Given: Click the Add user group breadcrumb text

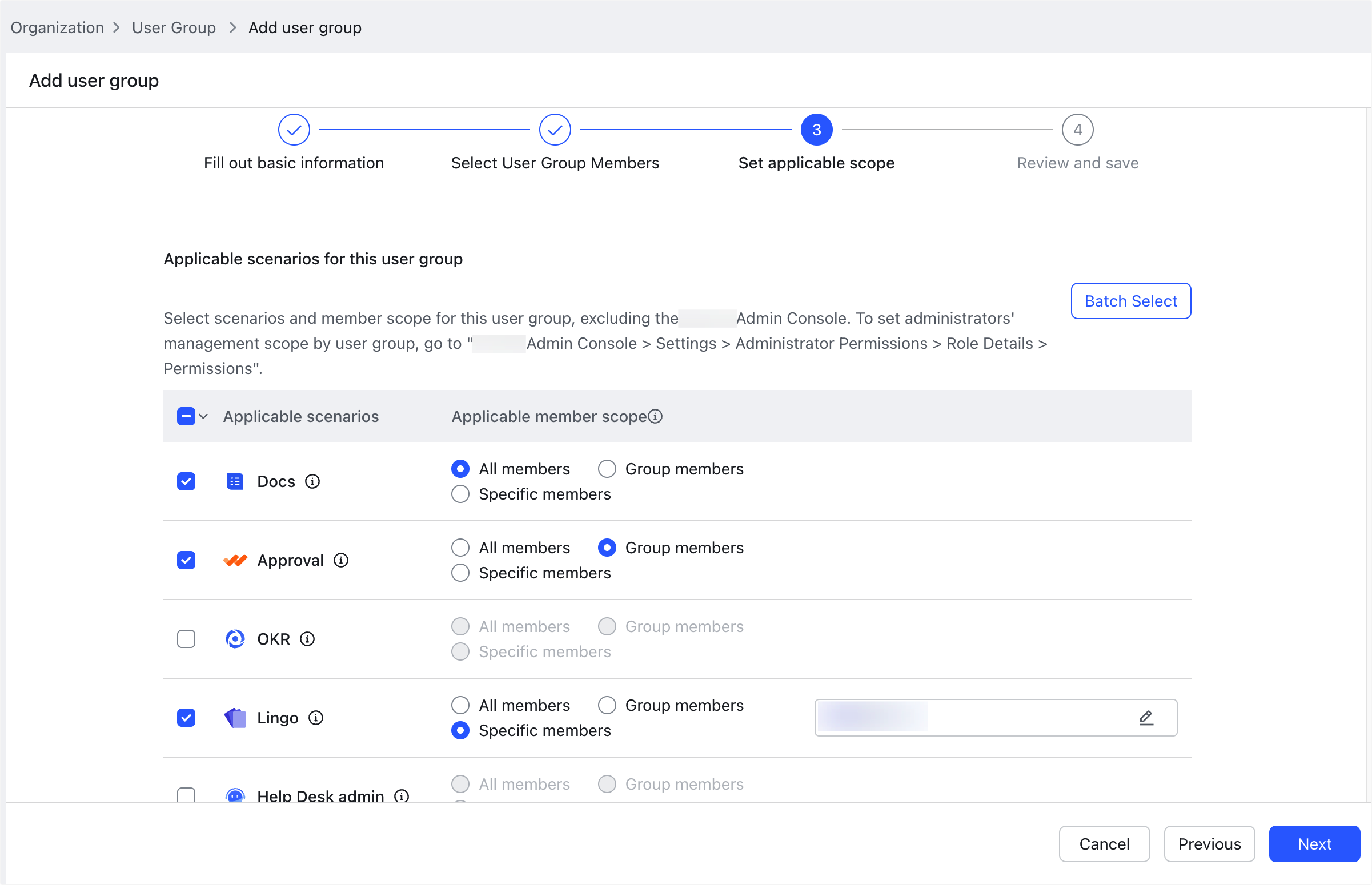Looking at the screenshot, I should point(304,27).
